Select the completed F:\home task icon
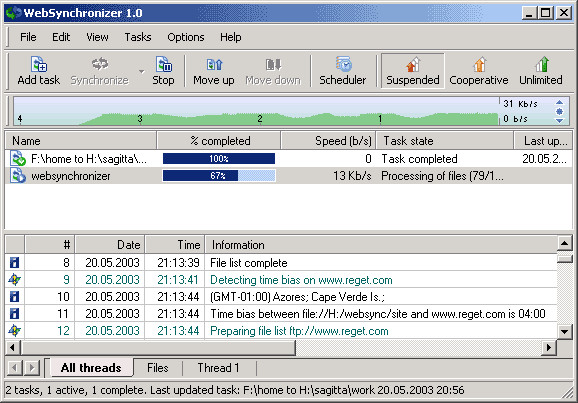This screenshot has width=578, height=403. tap(18, 159)
